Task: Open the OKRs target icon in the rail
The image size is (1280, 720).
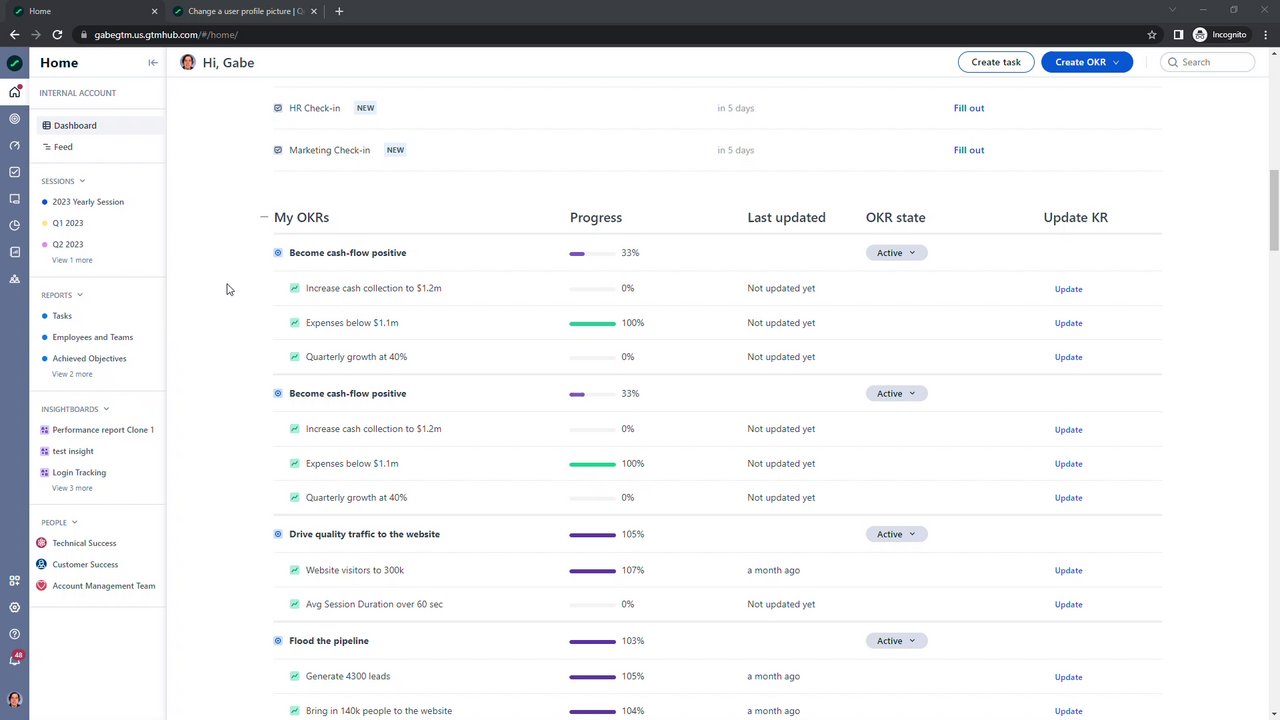Action: click(14, 119)
